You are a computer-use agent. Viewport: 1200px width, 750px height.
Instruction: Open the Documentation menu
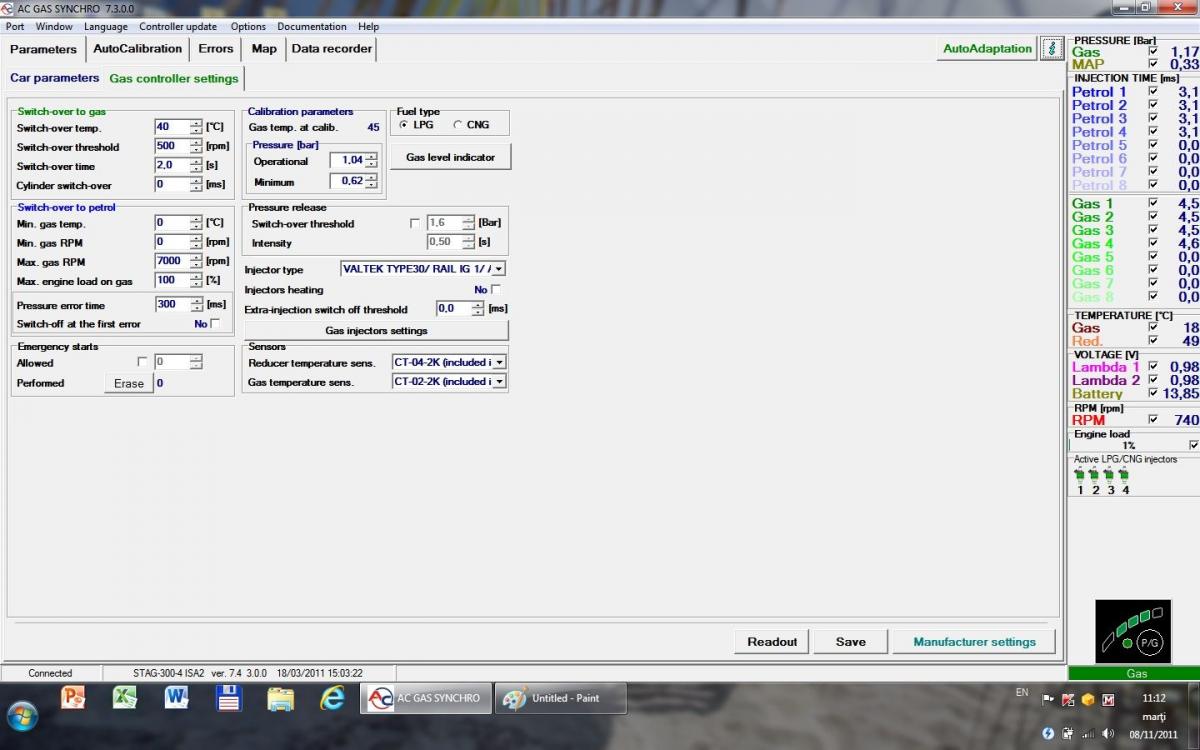[x=312, y=27]
